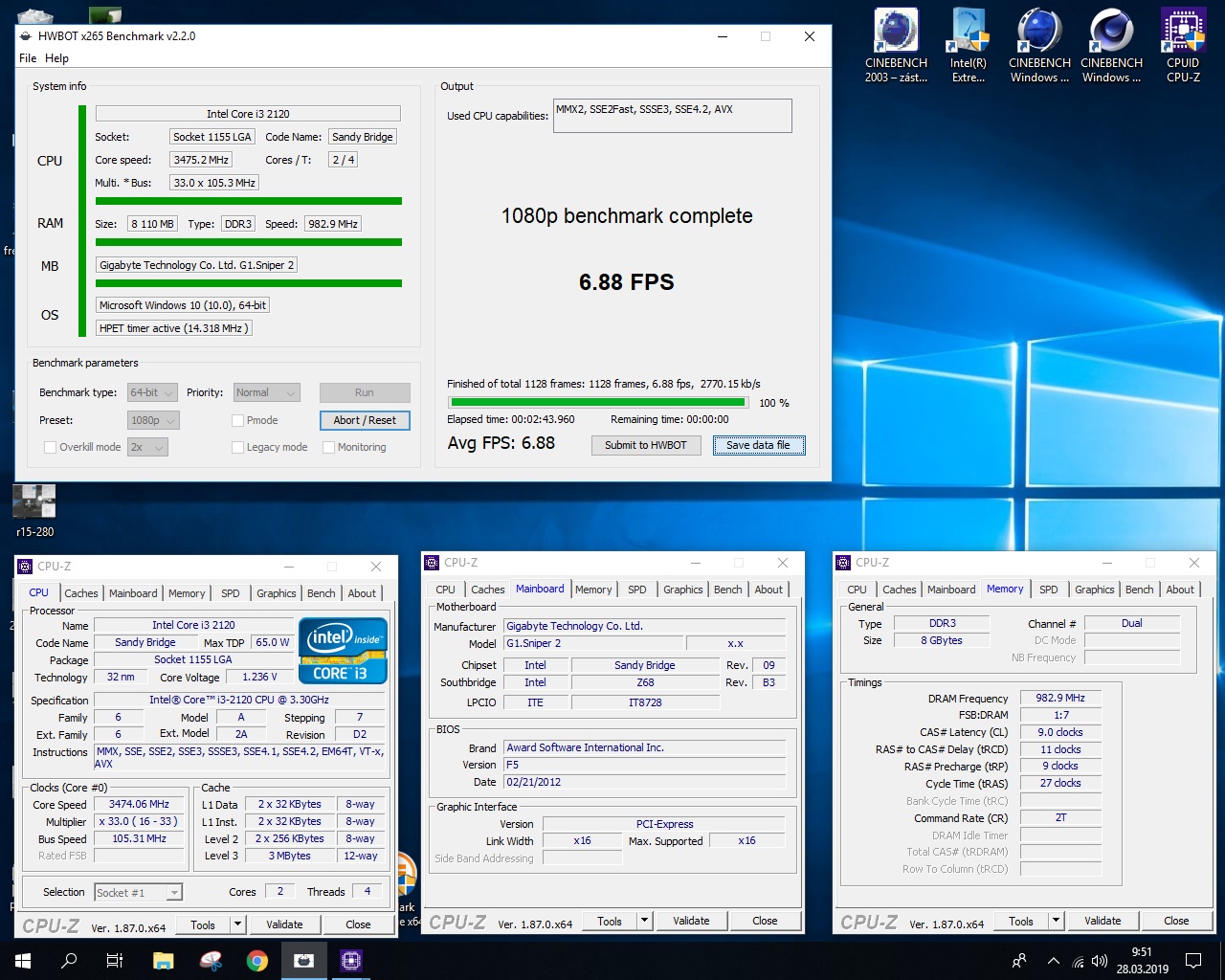1225x980 pixels.
Task: Open Benchmark type 64-bit dropdown
Action: [152, 392]
